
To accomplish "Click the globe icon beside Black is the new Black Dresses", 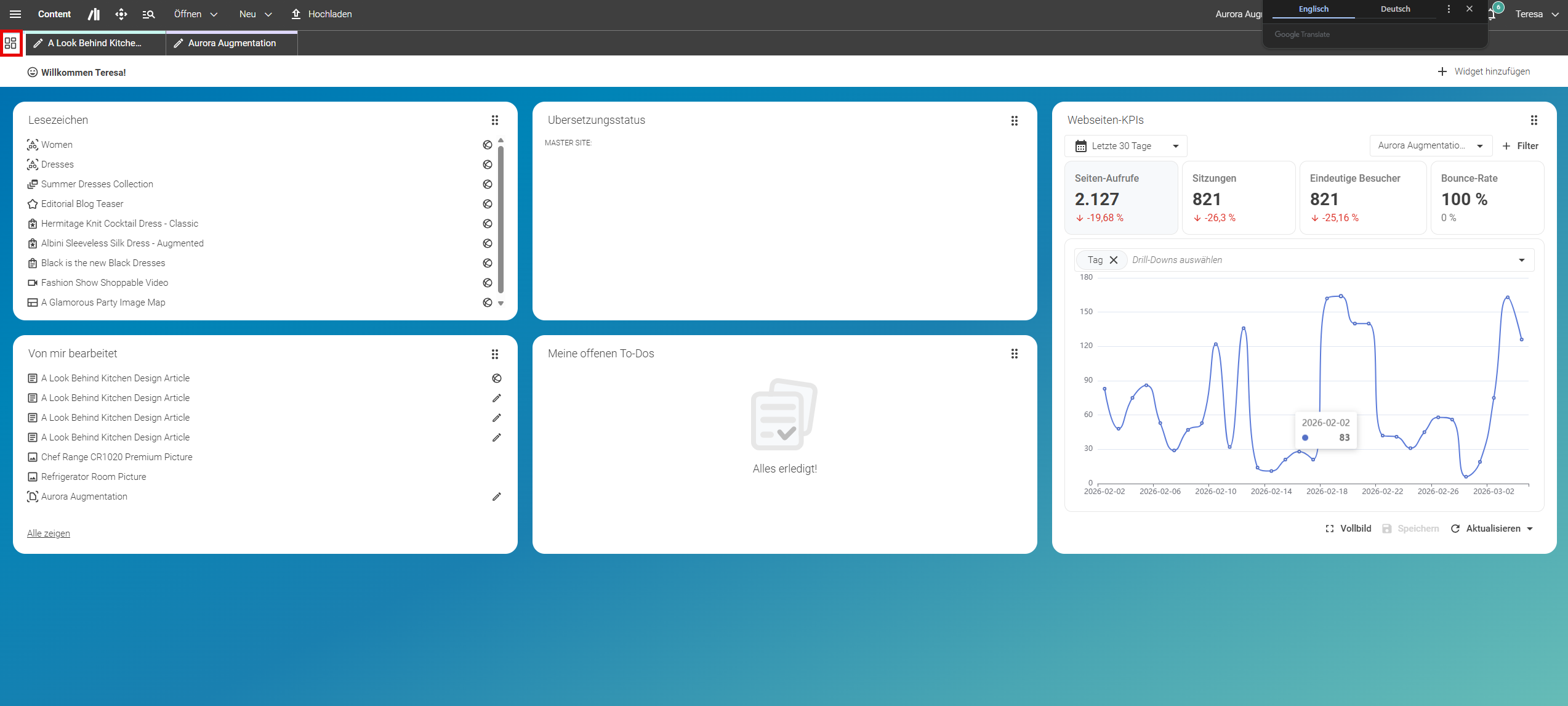I will click(488, 263).
